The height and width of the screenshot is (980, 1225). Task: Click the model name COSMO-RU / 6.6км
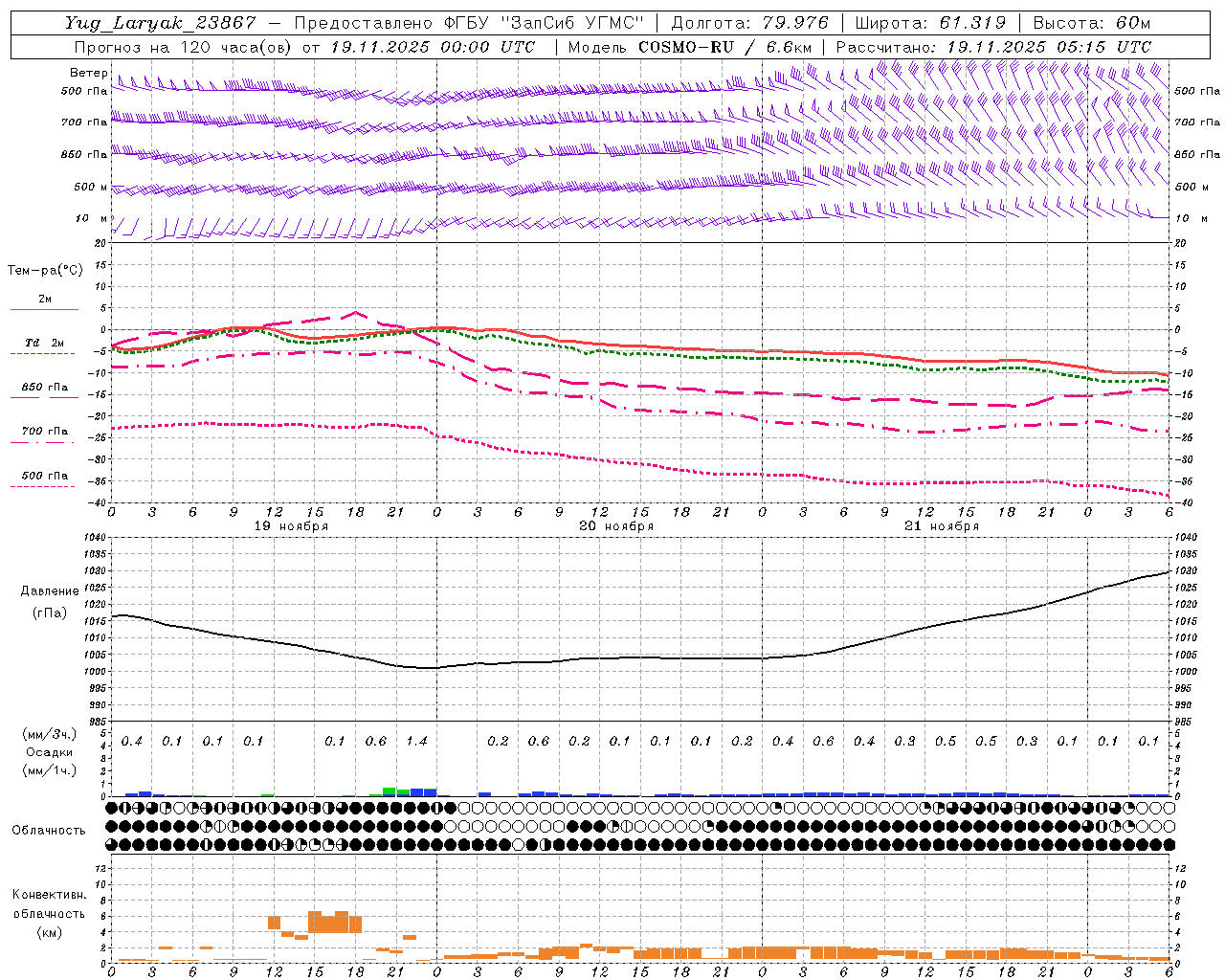[x=725, y=47]
